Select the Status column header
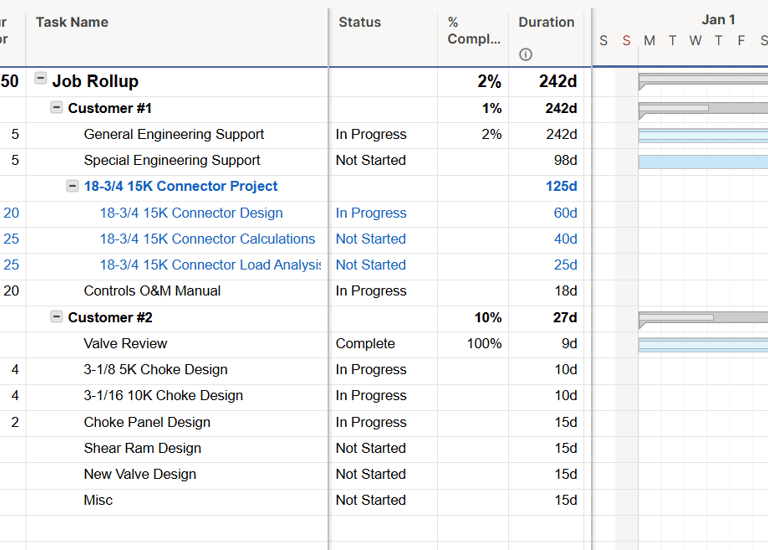Screen dimensions: 768x550 pos(360,22)
